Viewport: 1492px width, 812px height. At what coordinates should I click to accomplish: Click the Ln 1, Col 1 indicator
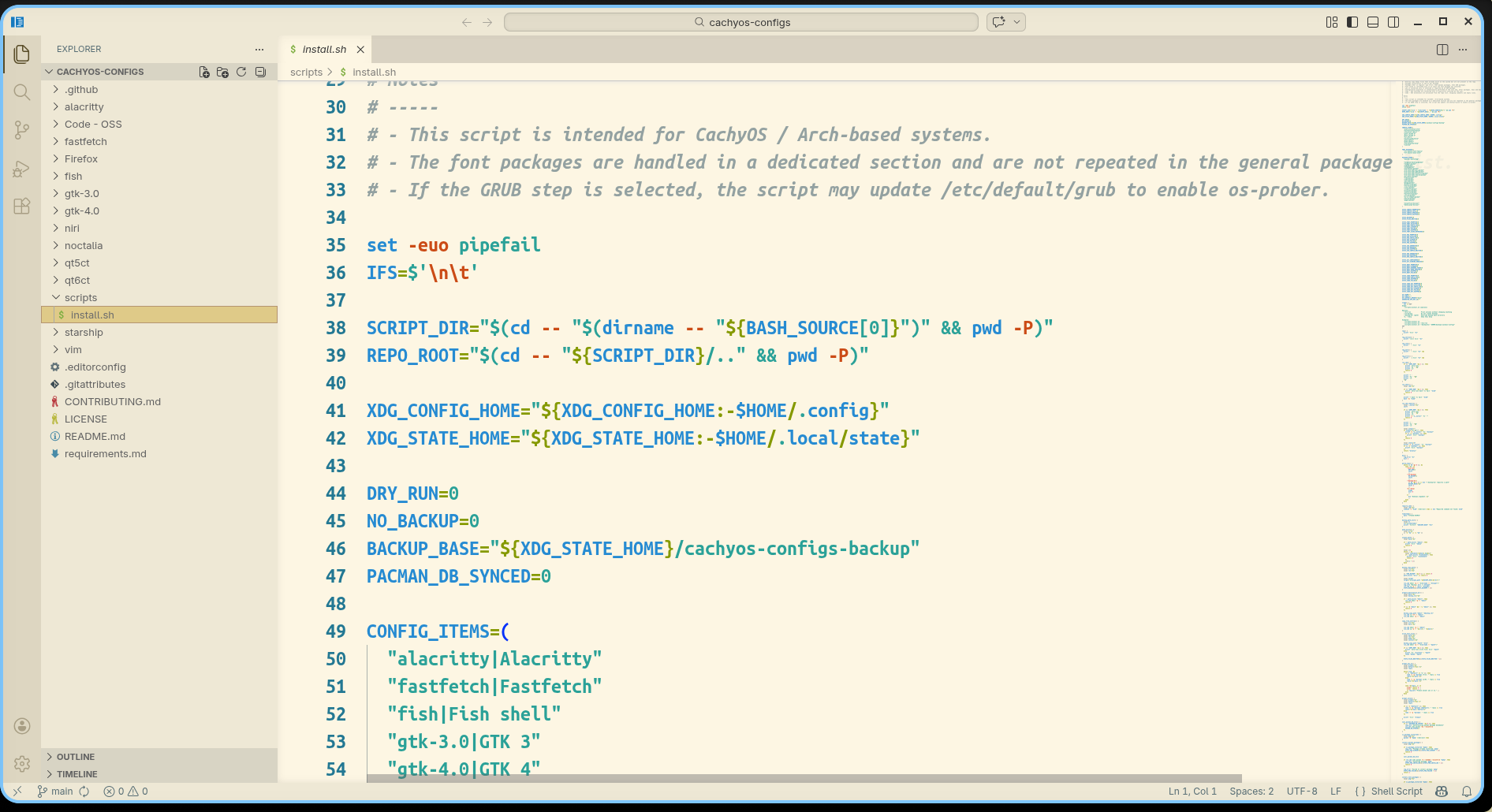[1192, 792]
